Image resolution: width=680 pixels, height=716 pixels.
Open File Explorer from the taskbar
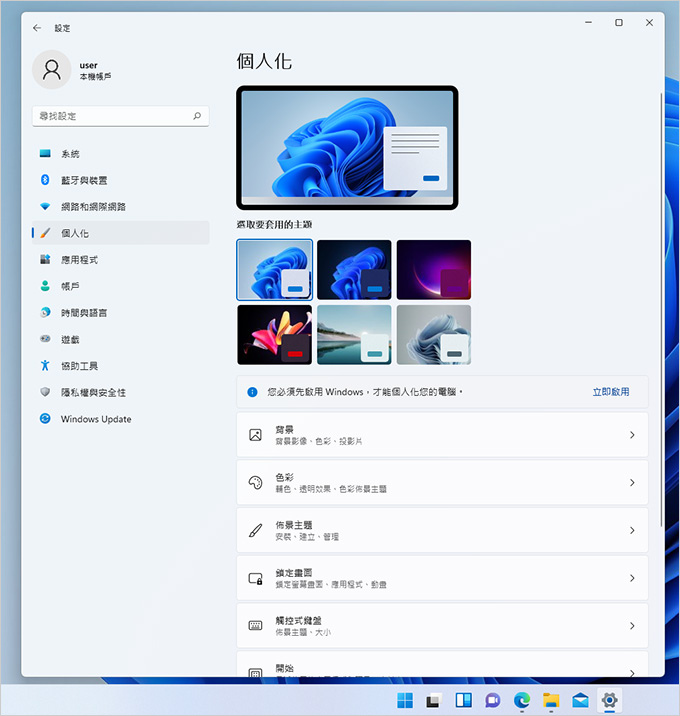[551, 700]
